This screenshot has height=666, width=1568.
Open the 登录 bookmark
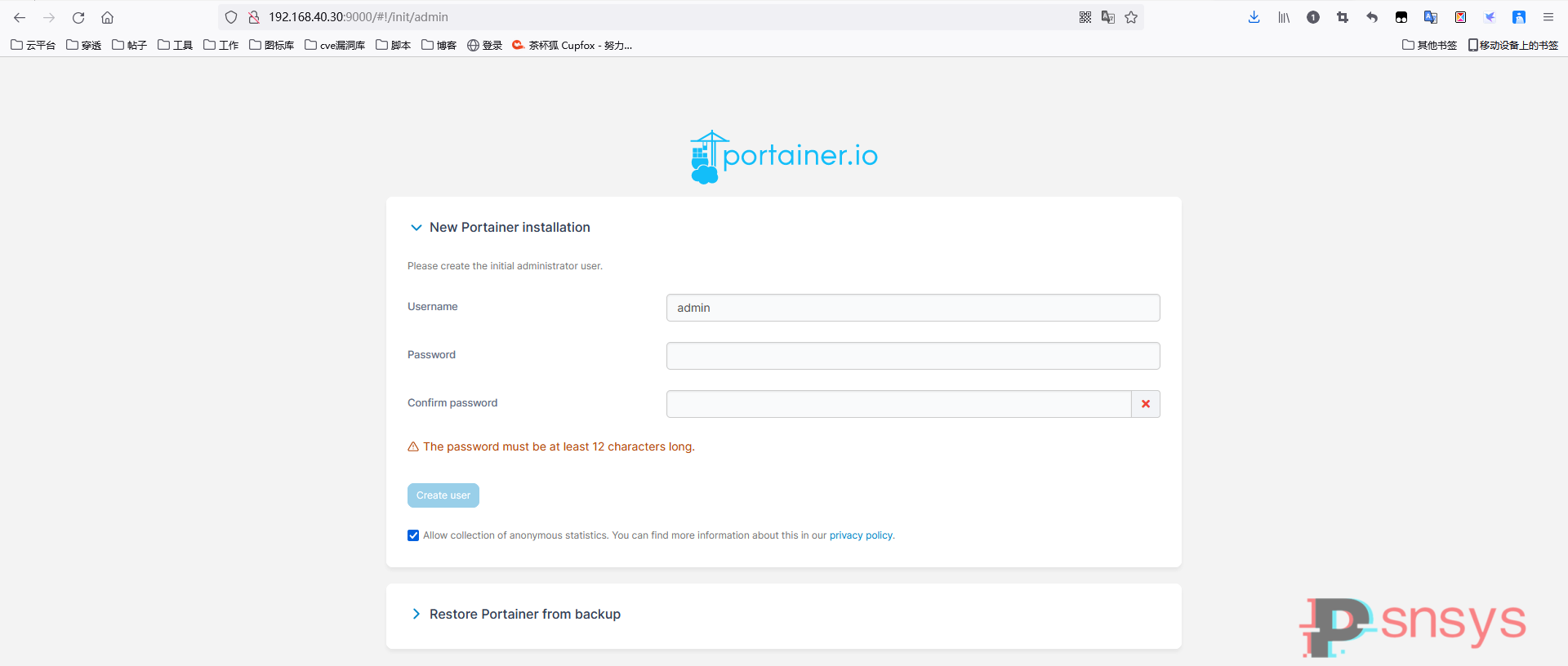point(485,45)
